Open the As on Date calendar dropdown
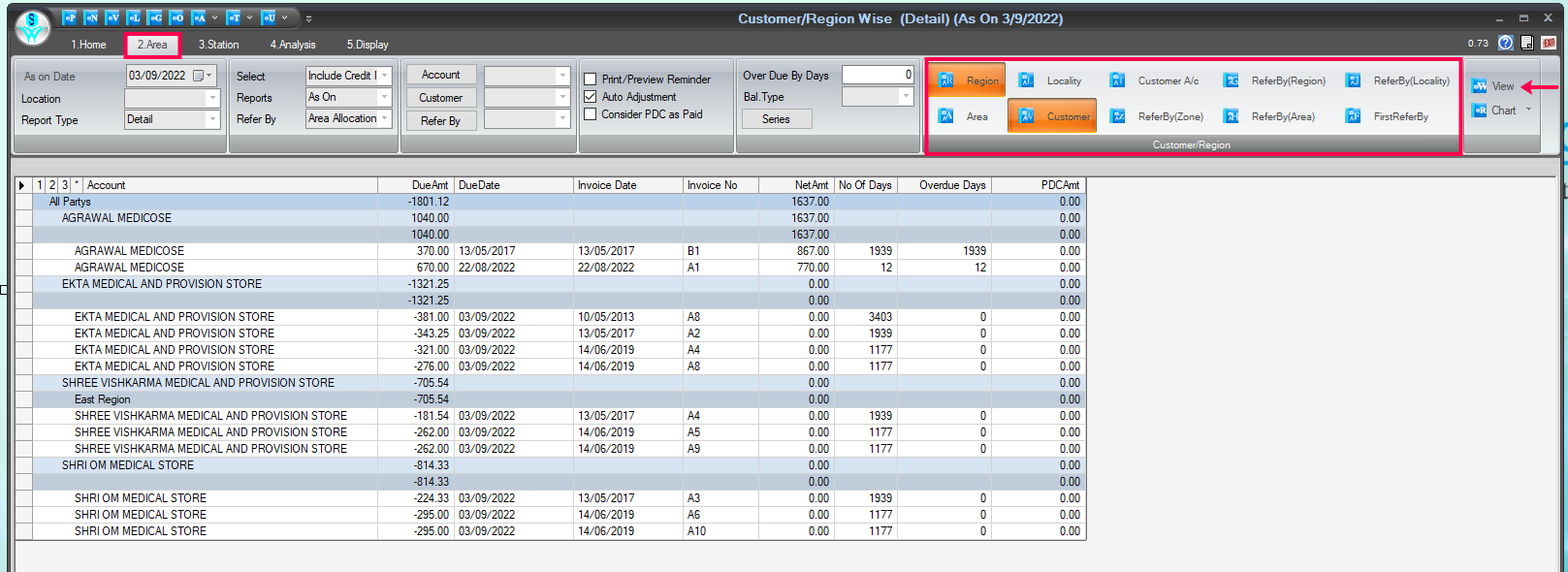Image resolution: width=1568 pixels, height=572 pixels. (x=203, y=76)
